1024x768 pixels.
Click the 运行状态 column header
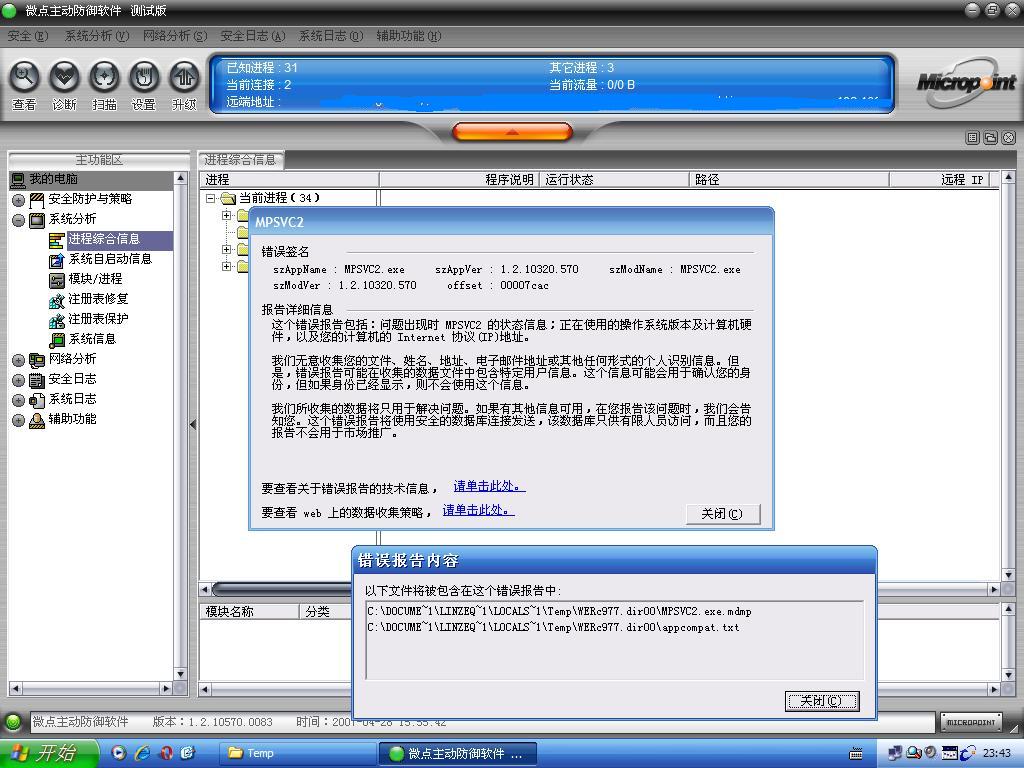coord(614,180)
